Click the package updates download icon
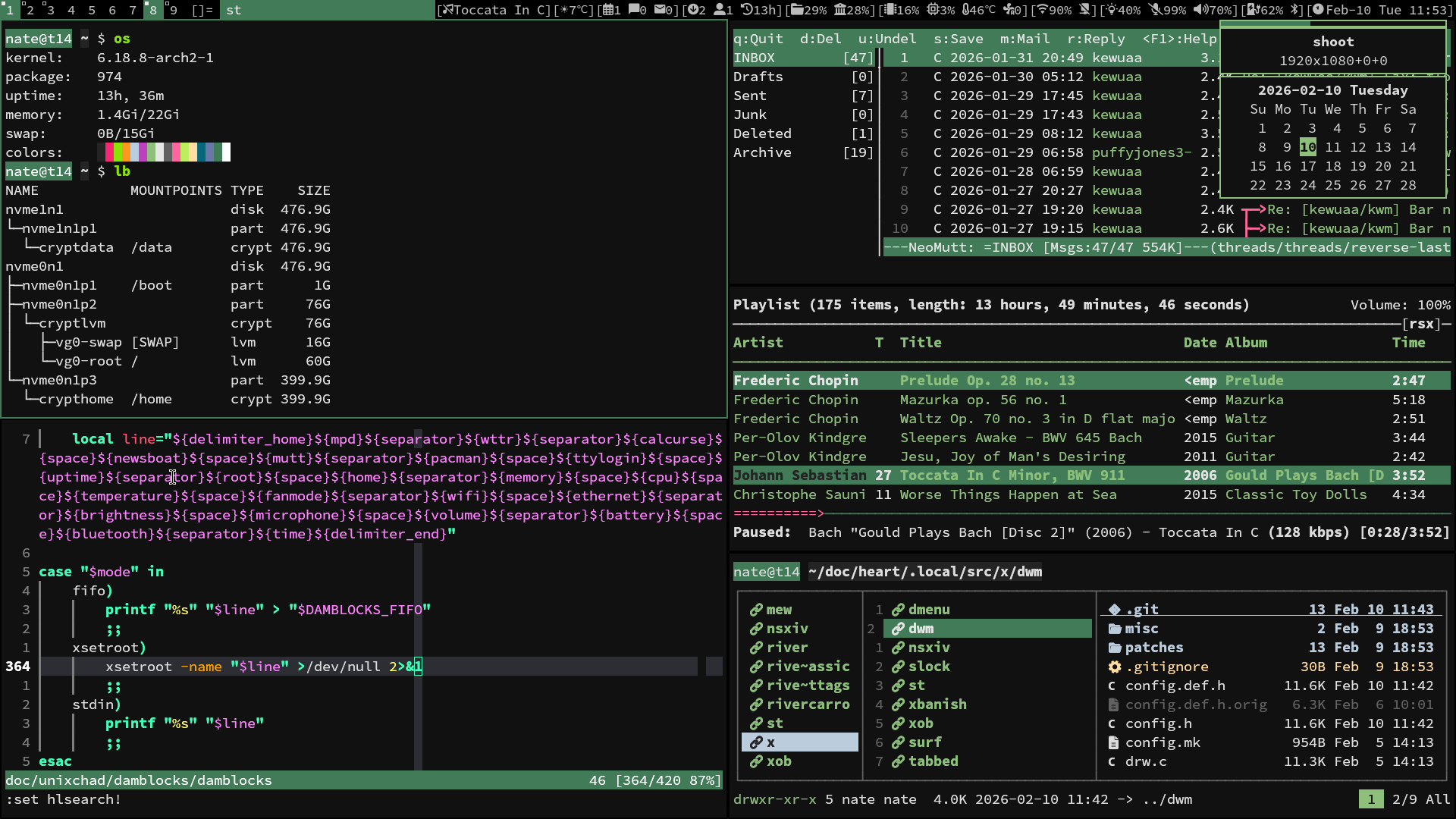 click(692, 10)
